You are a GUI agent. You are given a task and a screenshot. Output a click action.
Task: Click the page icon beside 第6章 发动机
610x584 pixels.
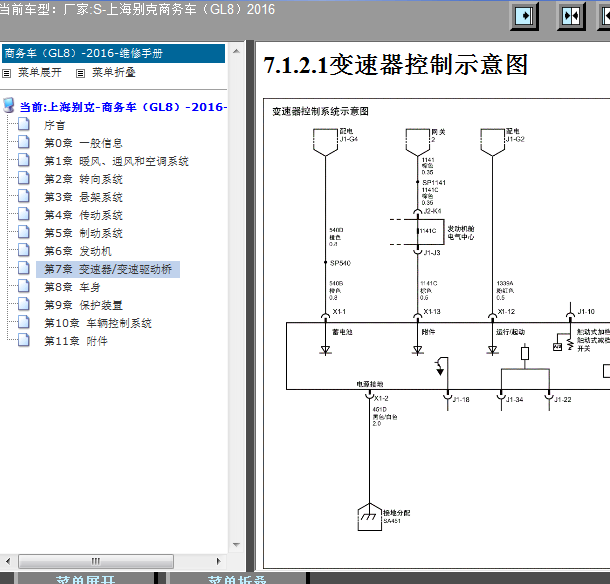[24, 250]
